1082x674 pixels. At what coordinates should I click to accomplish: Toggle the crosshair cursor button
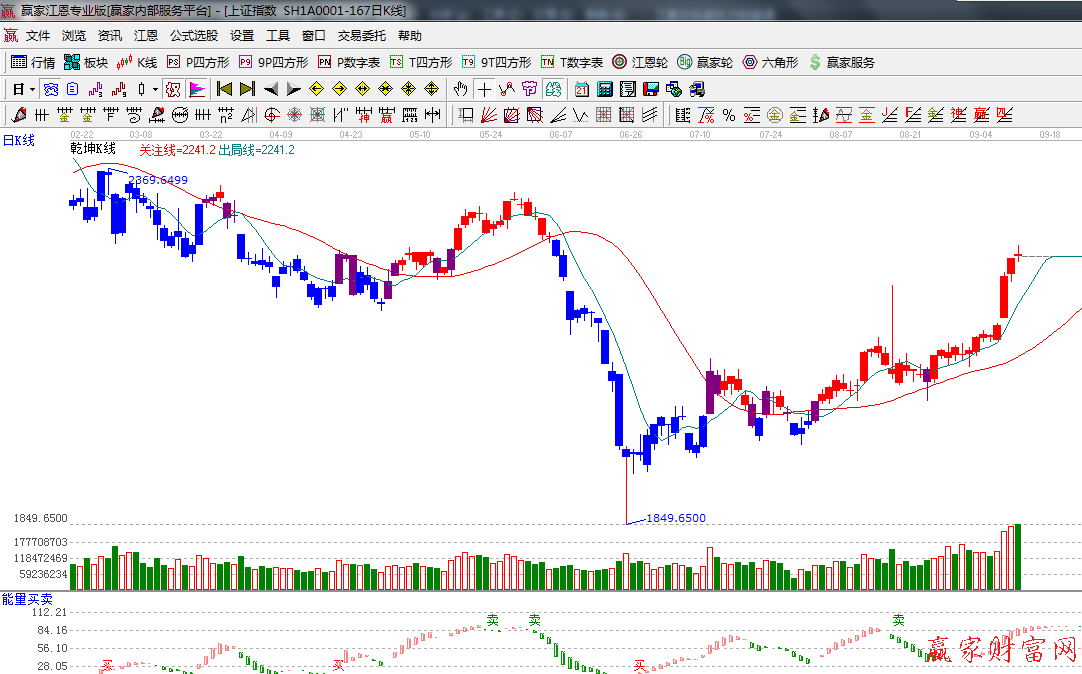coord(484,89)
